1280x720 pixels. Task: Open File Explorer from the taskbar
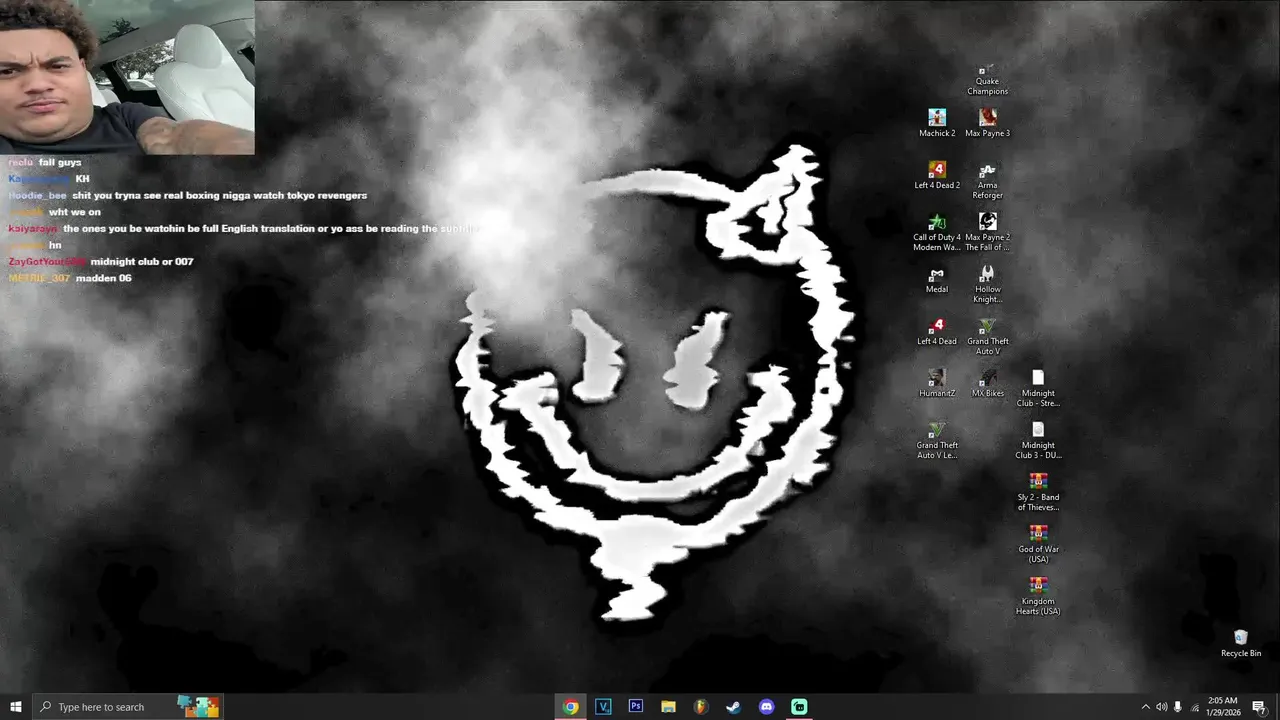668,707
